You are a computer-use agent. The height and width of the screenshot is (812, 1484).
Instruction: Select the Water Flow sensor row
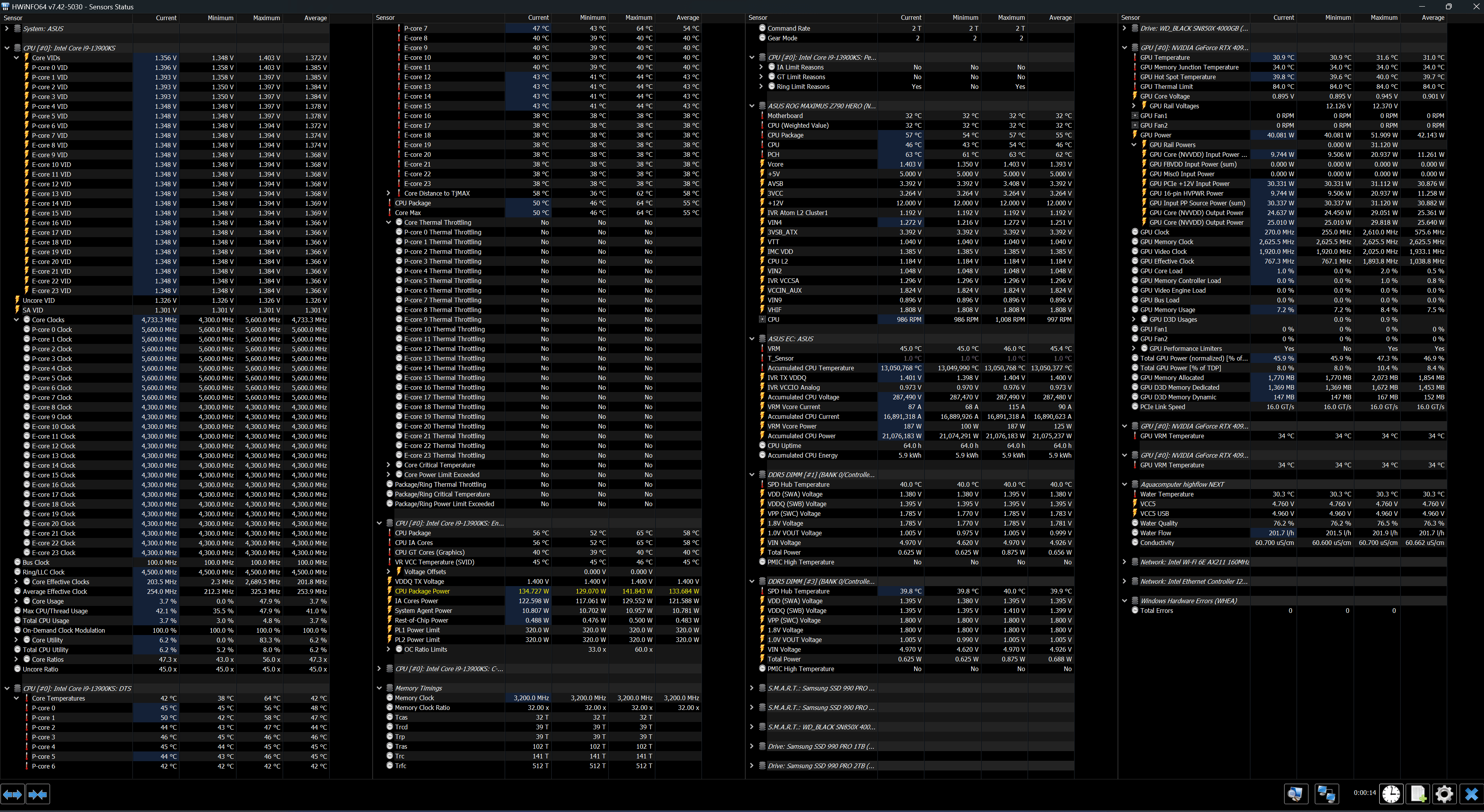(x=1156, y=533)
